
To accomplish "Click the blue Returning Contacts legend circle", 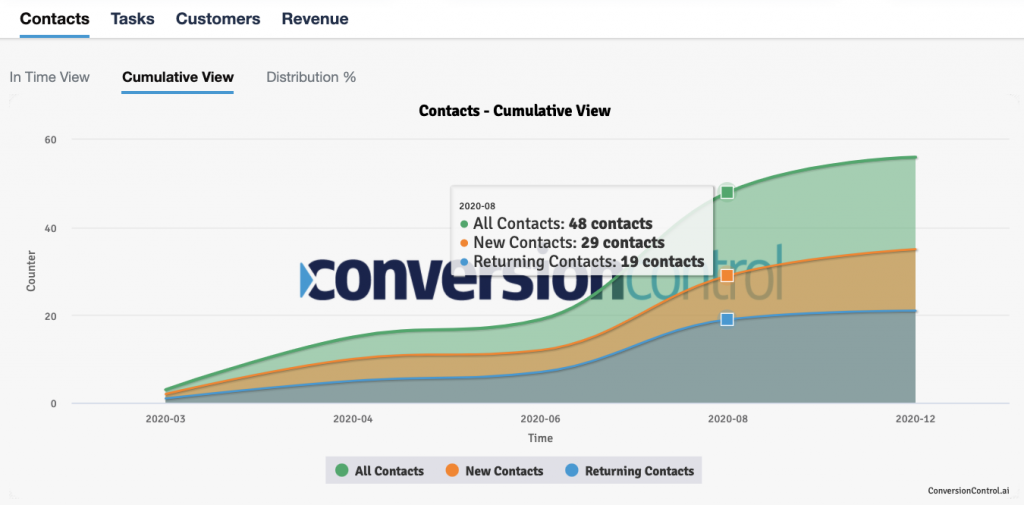I will pos(572,471).
